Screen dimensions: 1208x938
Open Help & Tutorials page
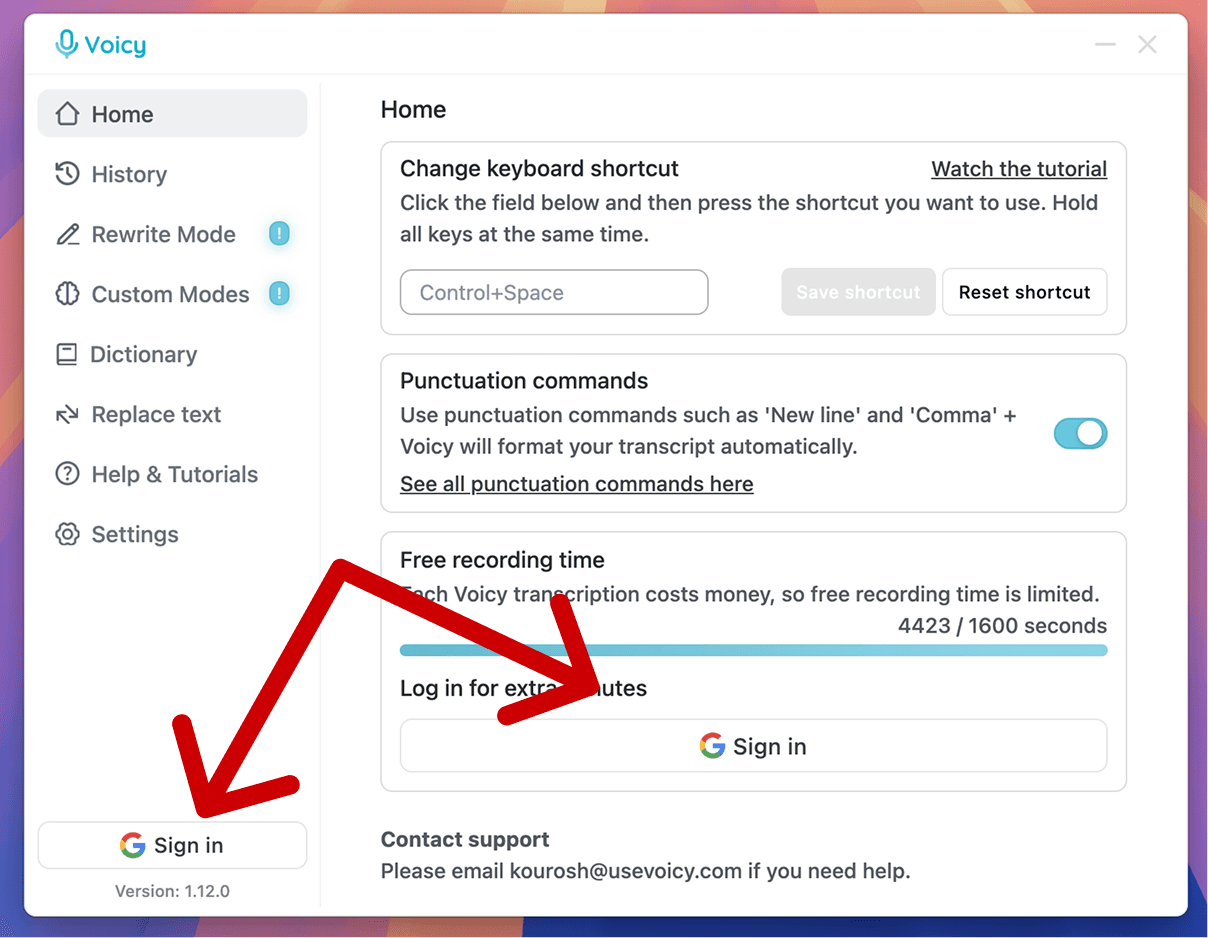(x=172, y=474)
